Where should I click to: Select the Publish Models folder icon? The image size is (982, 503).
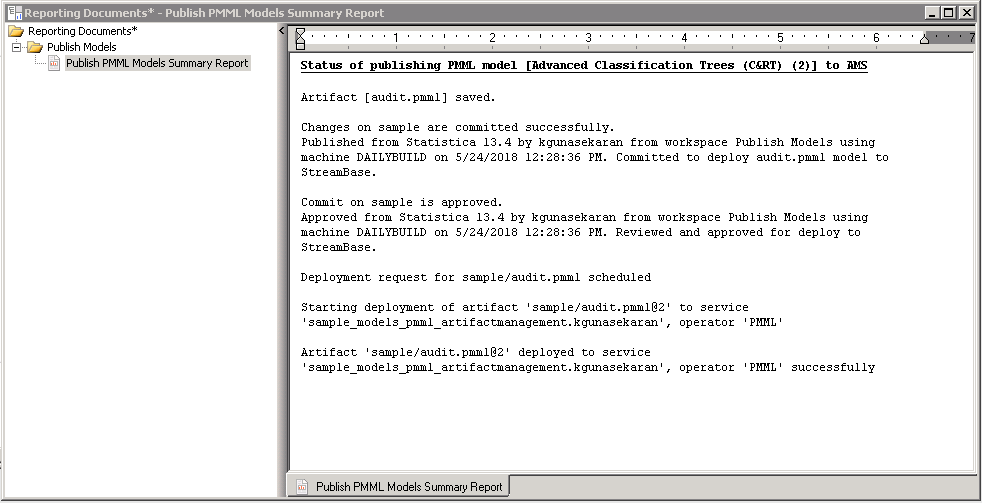click(34, 47)
